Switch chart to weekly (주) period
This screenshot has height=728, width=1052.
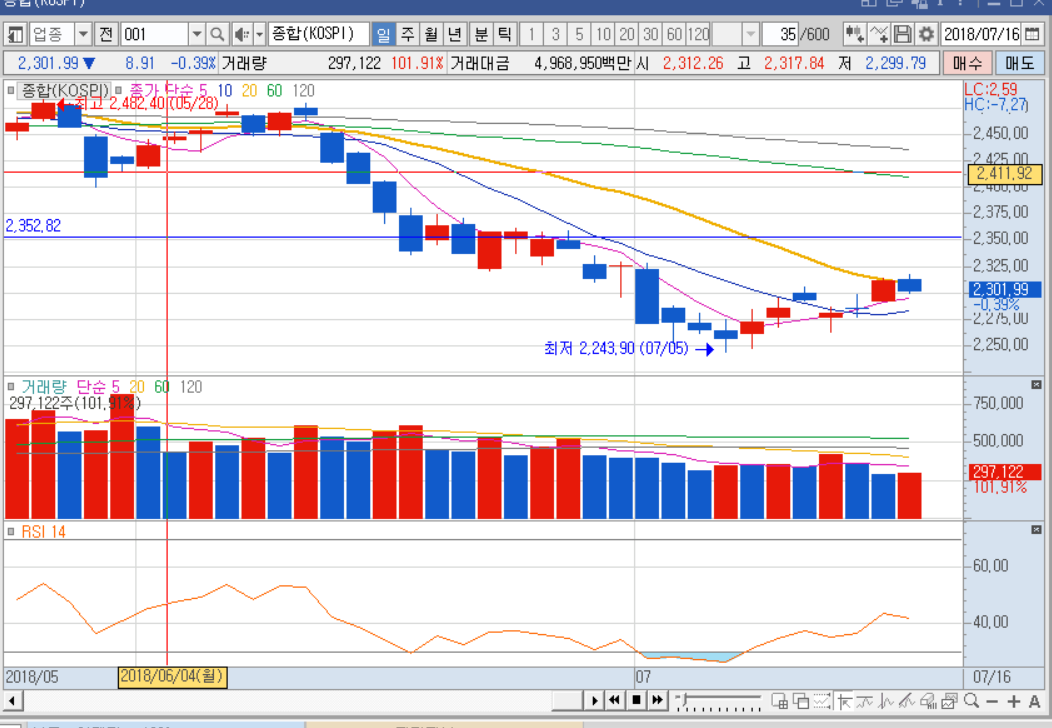pyautogui.click(x=407, y=35)
